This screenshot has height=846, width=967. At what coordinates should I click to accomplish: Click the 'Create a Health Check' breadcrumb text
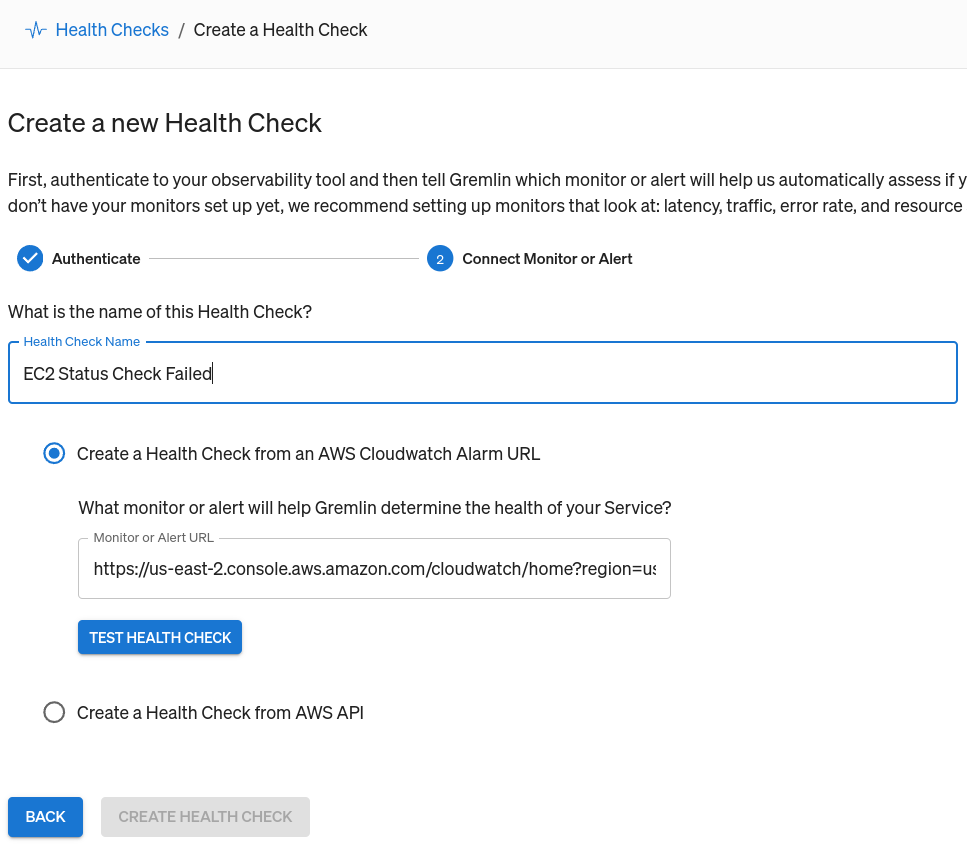(280, 30)
